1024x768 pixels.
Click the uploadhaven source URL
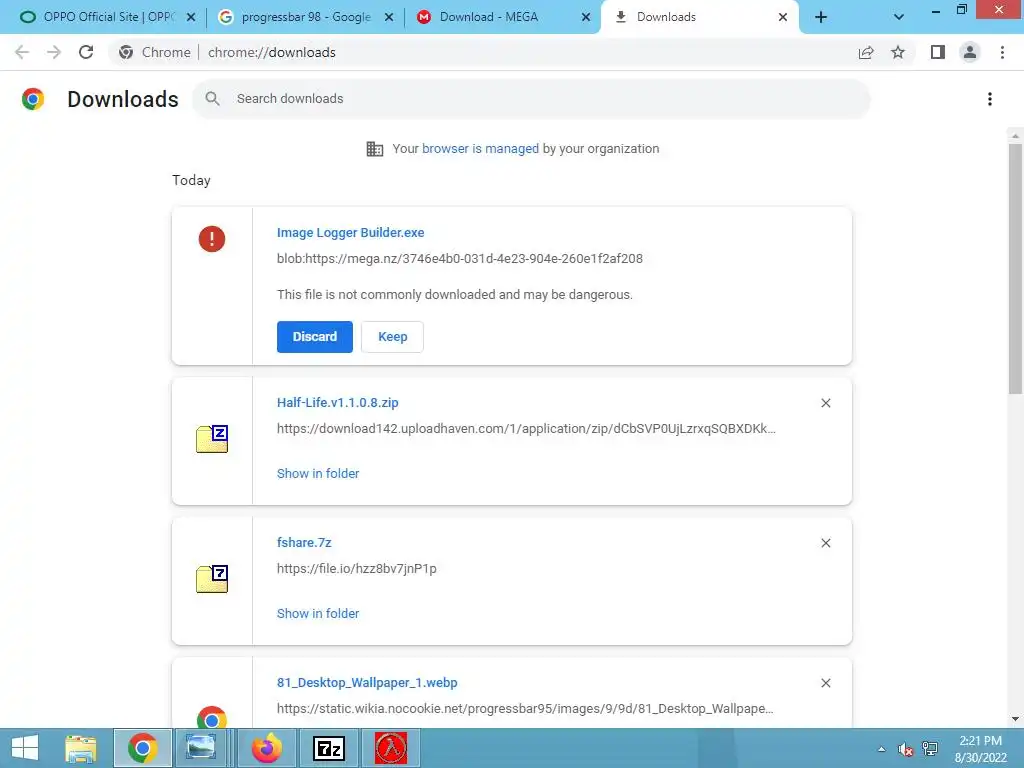(x=526, y=428)
